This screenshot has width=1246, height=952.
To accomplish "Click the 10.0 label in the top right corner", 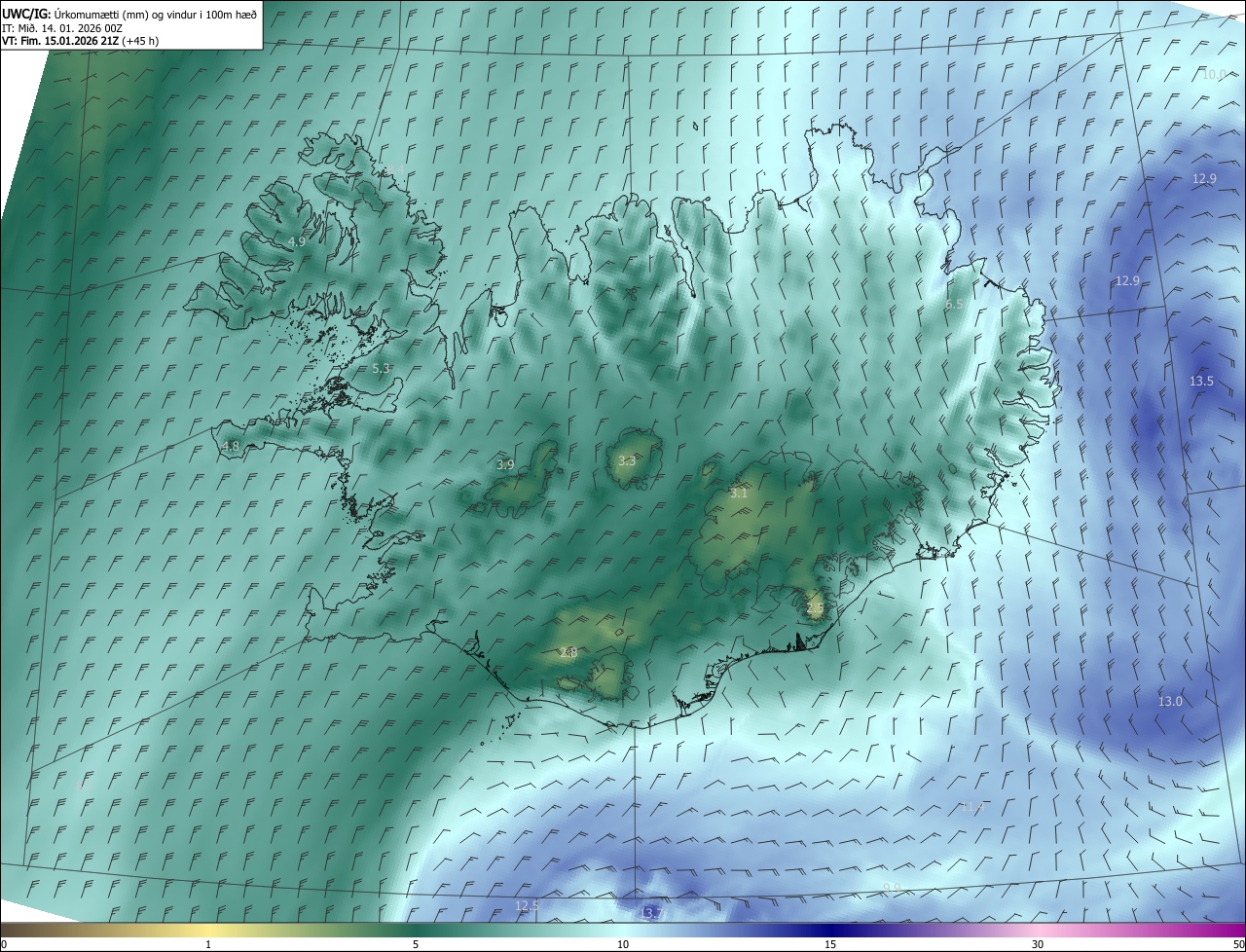I will tap(1214, 75).
